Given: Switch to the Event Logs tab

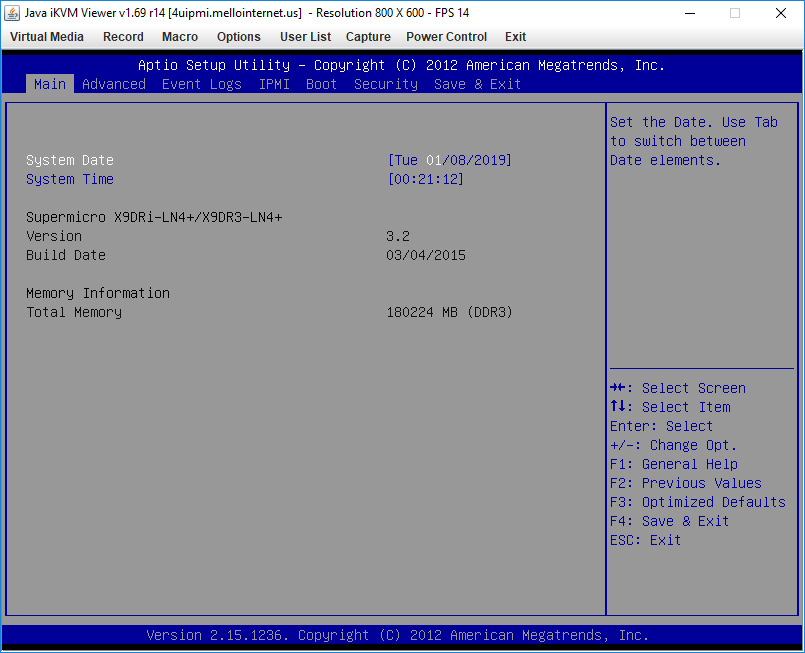Looking at the screenshot, I should [x=202, y=84].
